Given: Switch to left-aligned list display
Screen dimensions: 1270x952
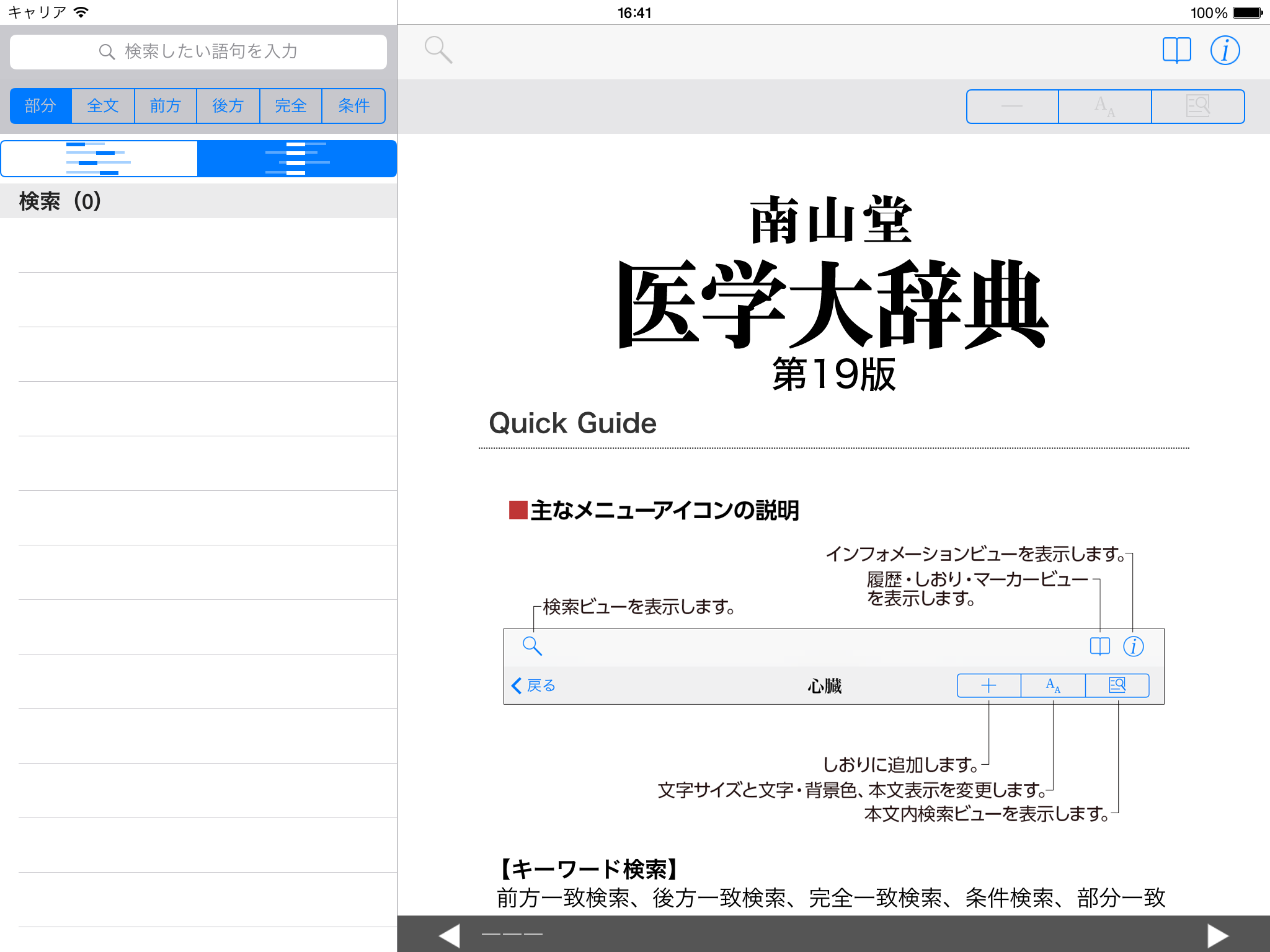Looking at the screenshot, I should point(99,159).
